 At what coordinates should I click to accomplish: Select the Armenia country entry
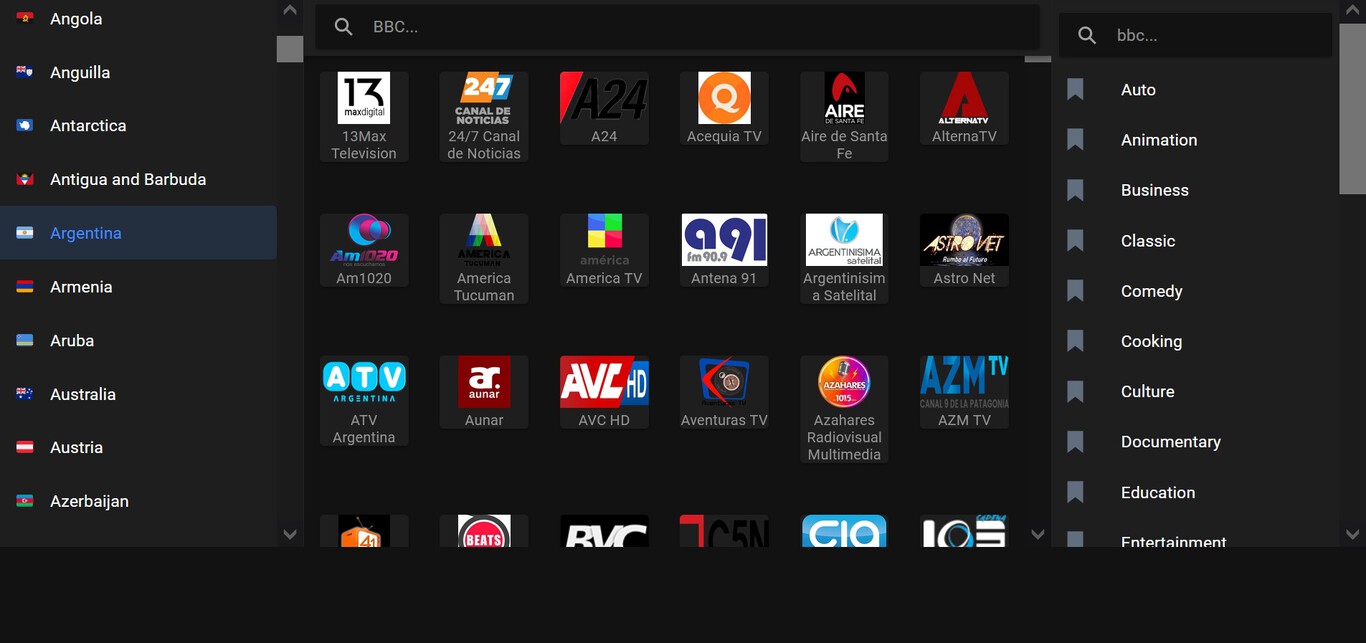[x=81, y=286]
